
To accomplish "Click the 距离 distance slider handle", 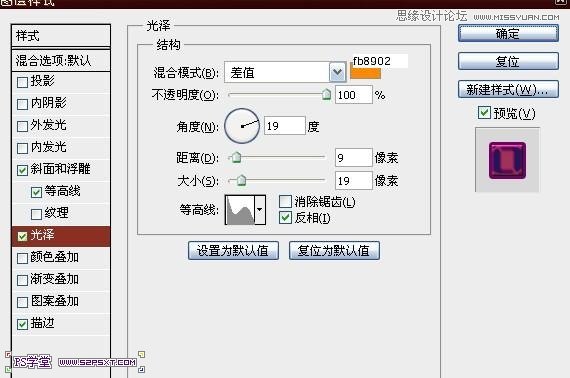I will click(236, 157).
